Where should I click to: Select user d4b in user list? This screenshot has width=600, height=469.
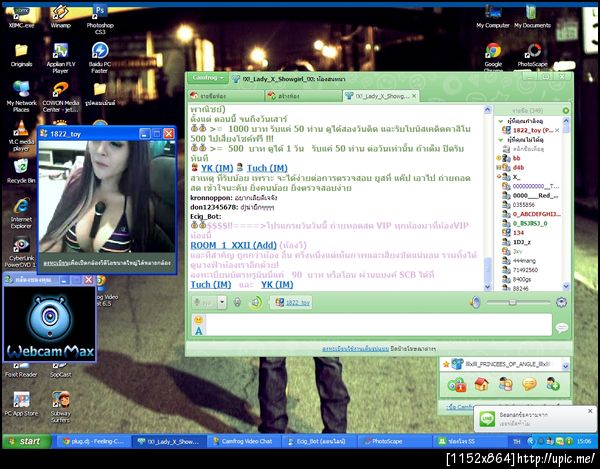(518, 168)
